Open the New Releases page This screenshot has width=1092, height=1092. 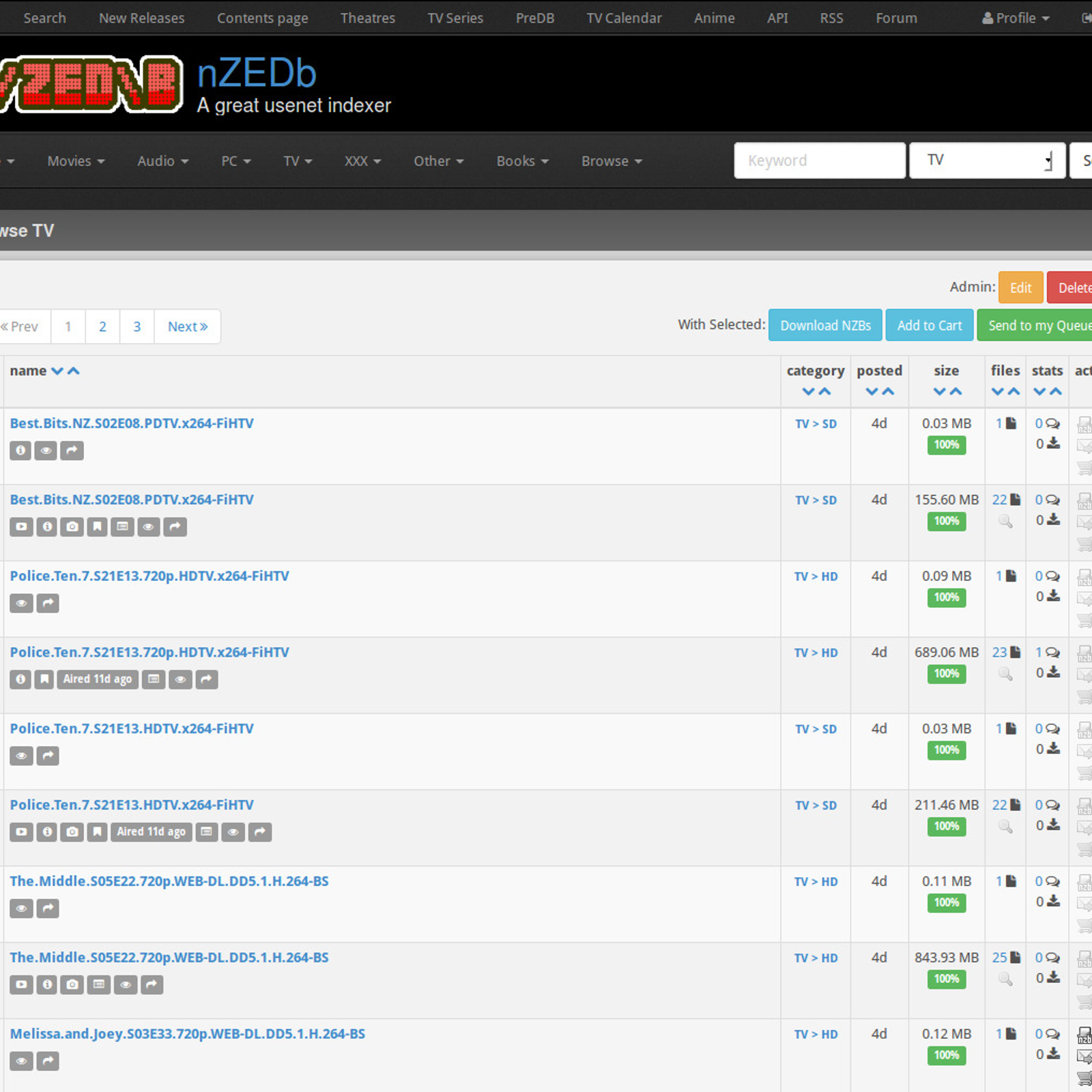pyautogui.click(x=142, y=18)
